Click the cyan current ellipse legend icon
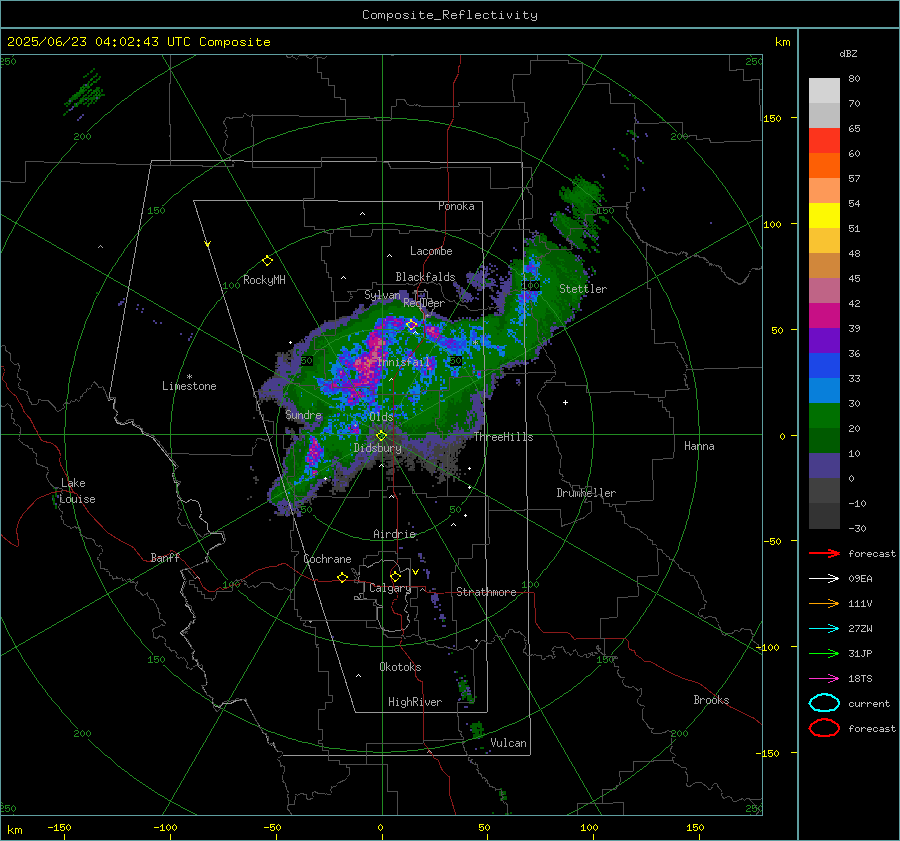The width and height of the screenshot is (900, 841). (x=824, y=703)
